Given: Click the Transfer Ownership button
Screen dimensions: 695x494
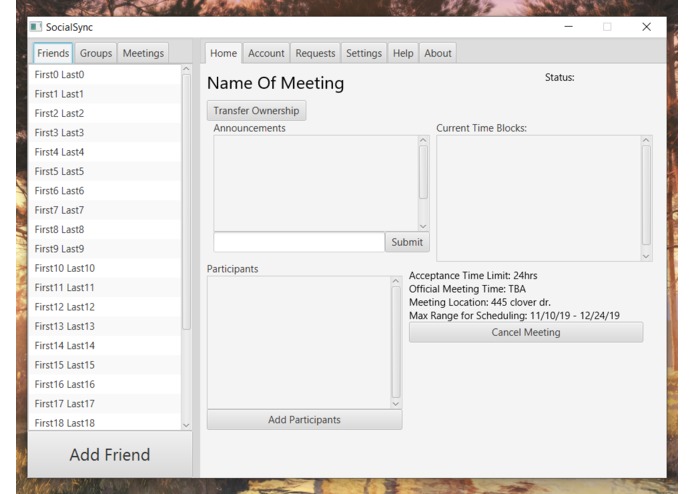Looking at the screenshot, I should click(256, 110).
